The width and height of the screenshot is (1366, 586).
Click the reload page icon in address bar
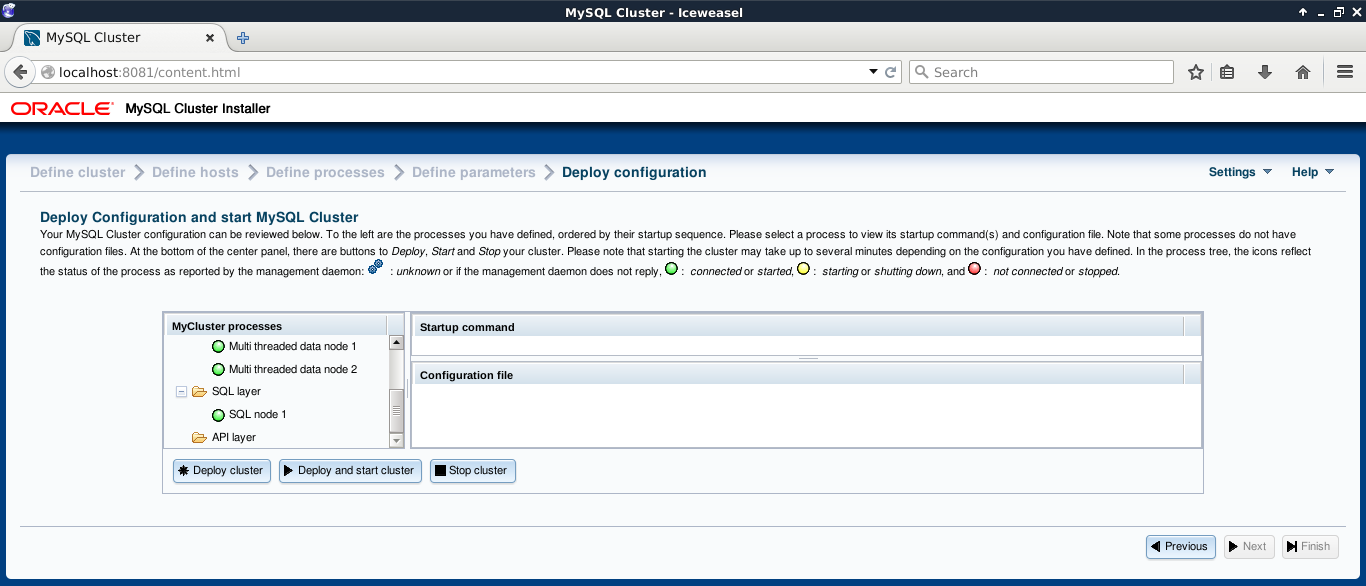890,72
